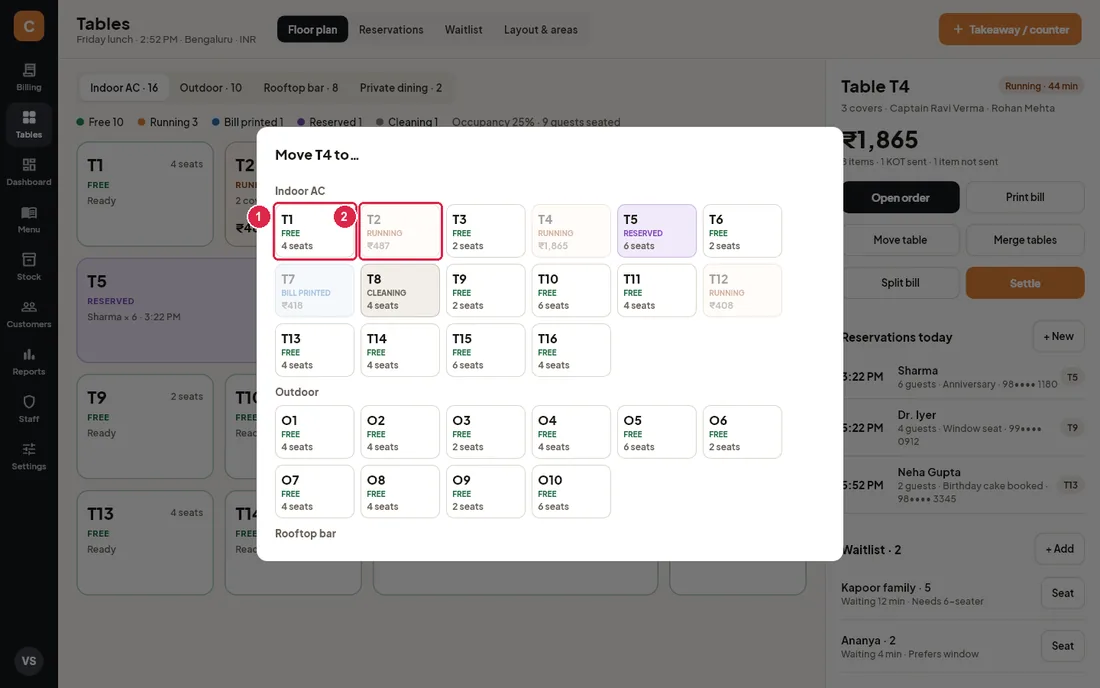1100x688 pixels.
Task: Choose outdoor table O8
Action: (x=400, y=492)
